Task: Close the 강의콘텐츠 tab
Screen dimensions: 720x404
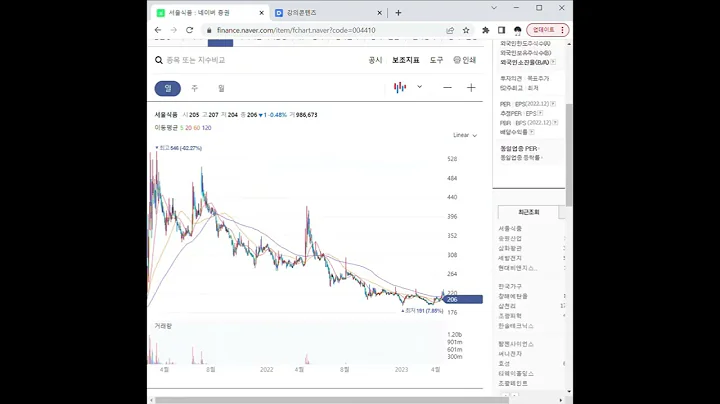Action: [379, 13]
